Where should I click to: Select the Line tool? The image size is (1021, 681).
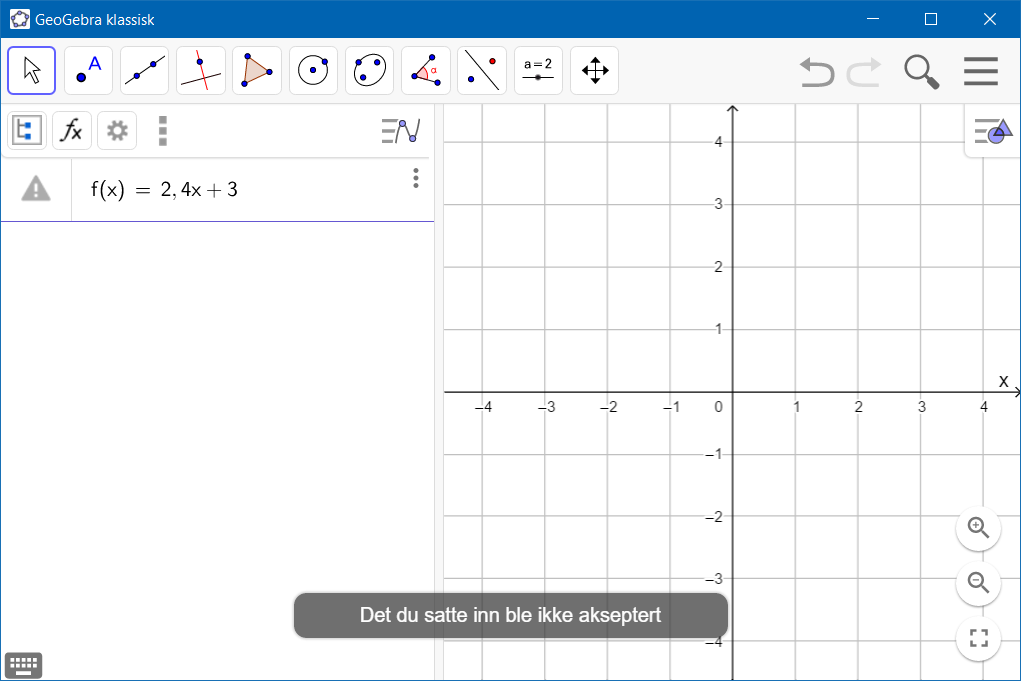coord(143,70)
